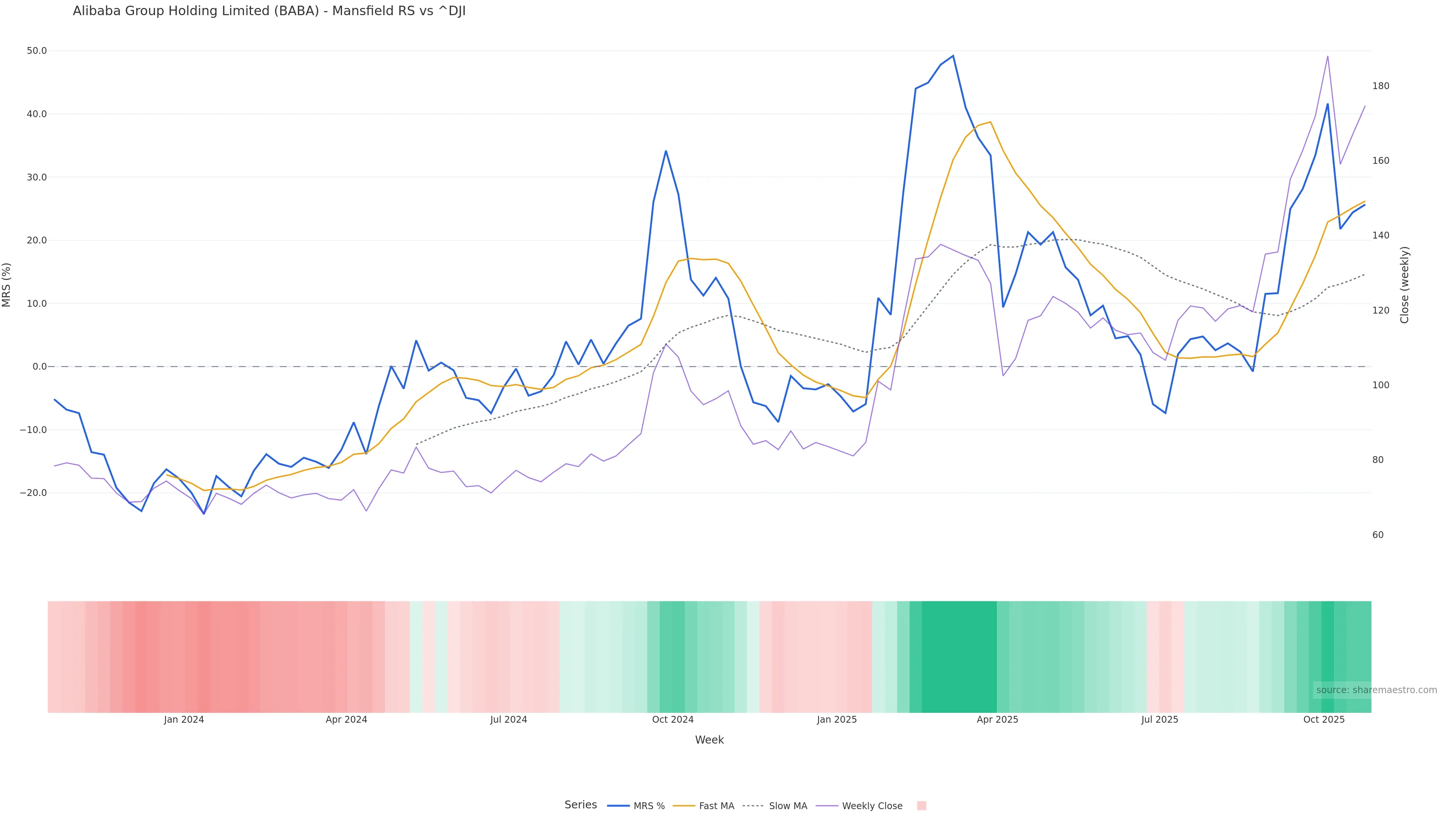The image size is (1456, 819).
Task: Click the chart title for BABA
Action: (x=269, y=11)
